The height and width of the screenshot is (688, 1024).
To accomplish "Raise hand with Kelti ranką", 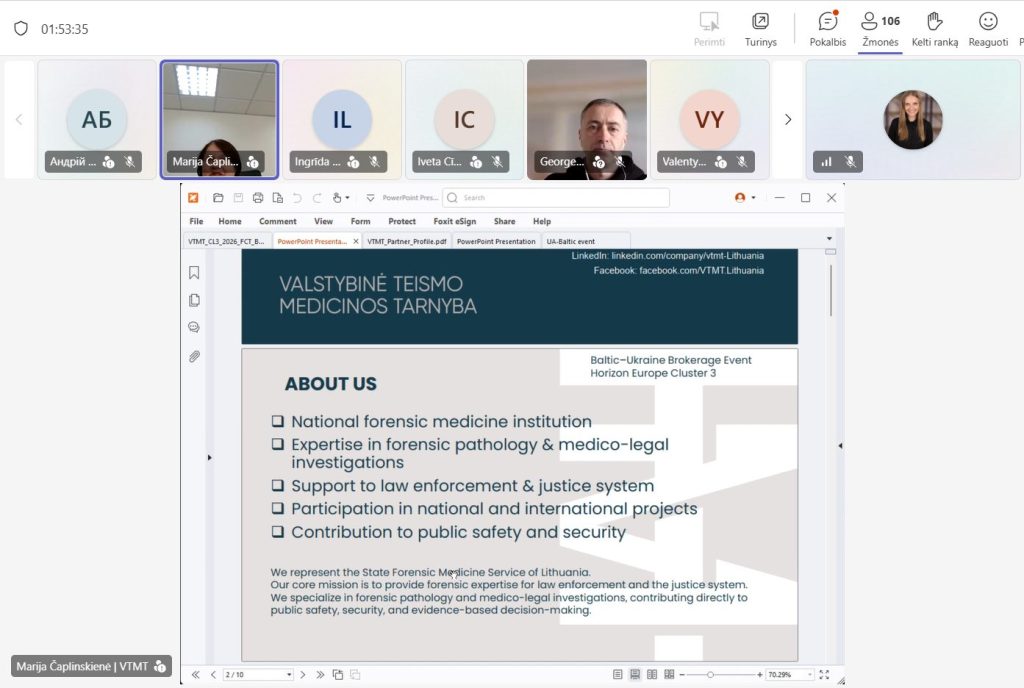I will tap(934, 28).
